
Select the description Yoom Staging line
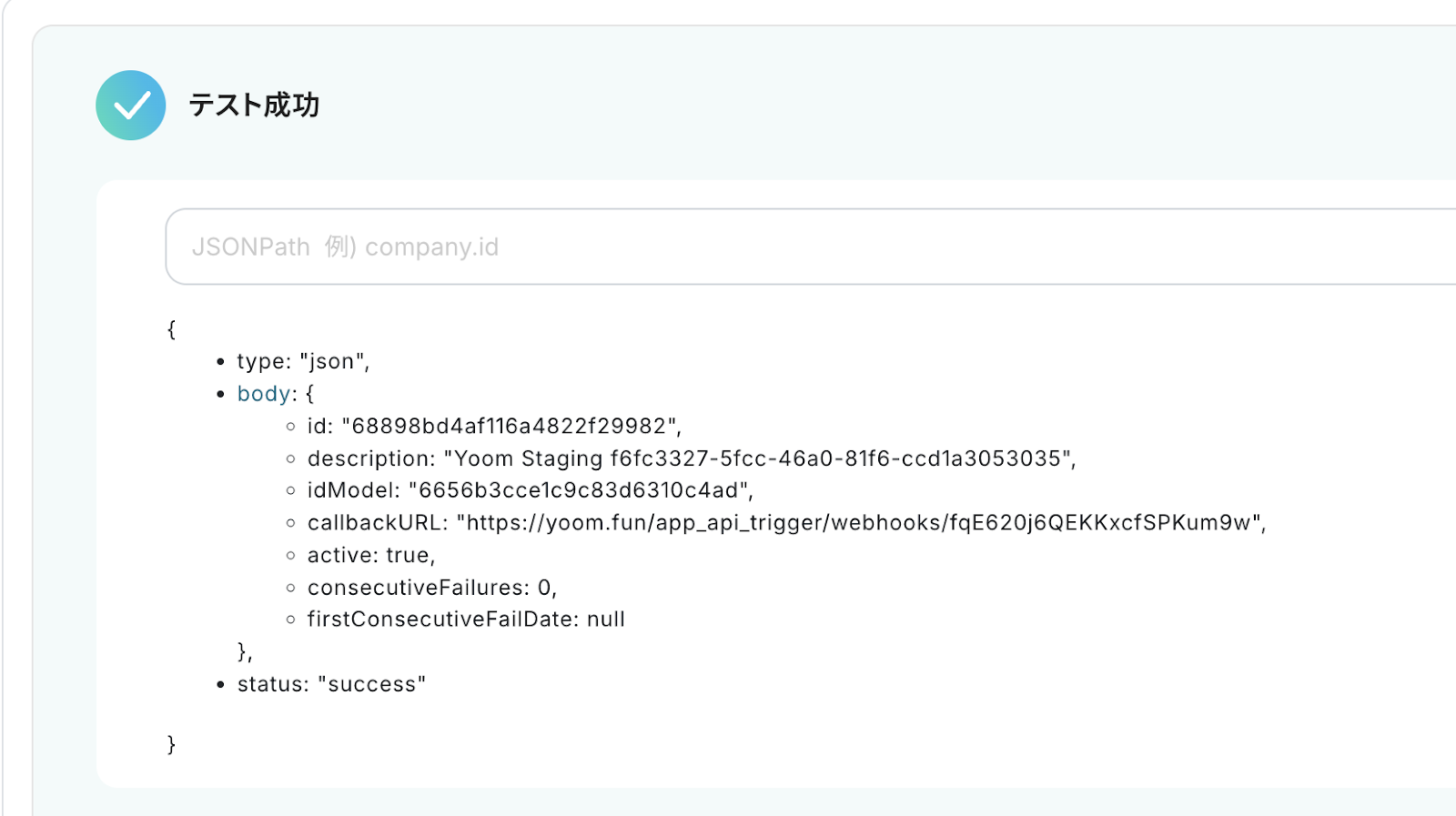692,458
